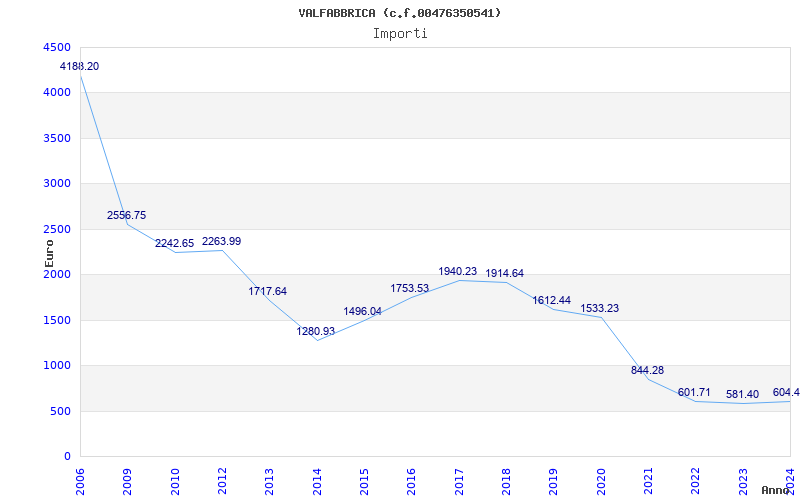Select the 2556.75 data label
The width and height of the screenshot is (800, 500).
pos(127,215)
